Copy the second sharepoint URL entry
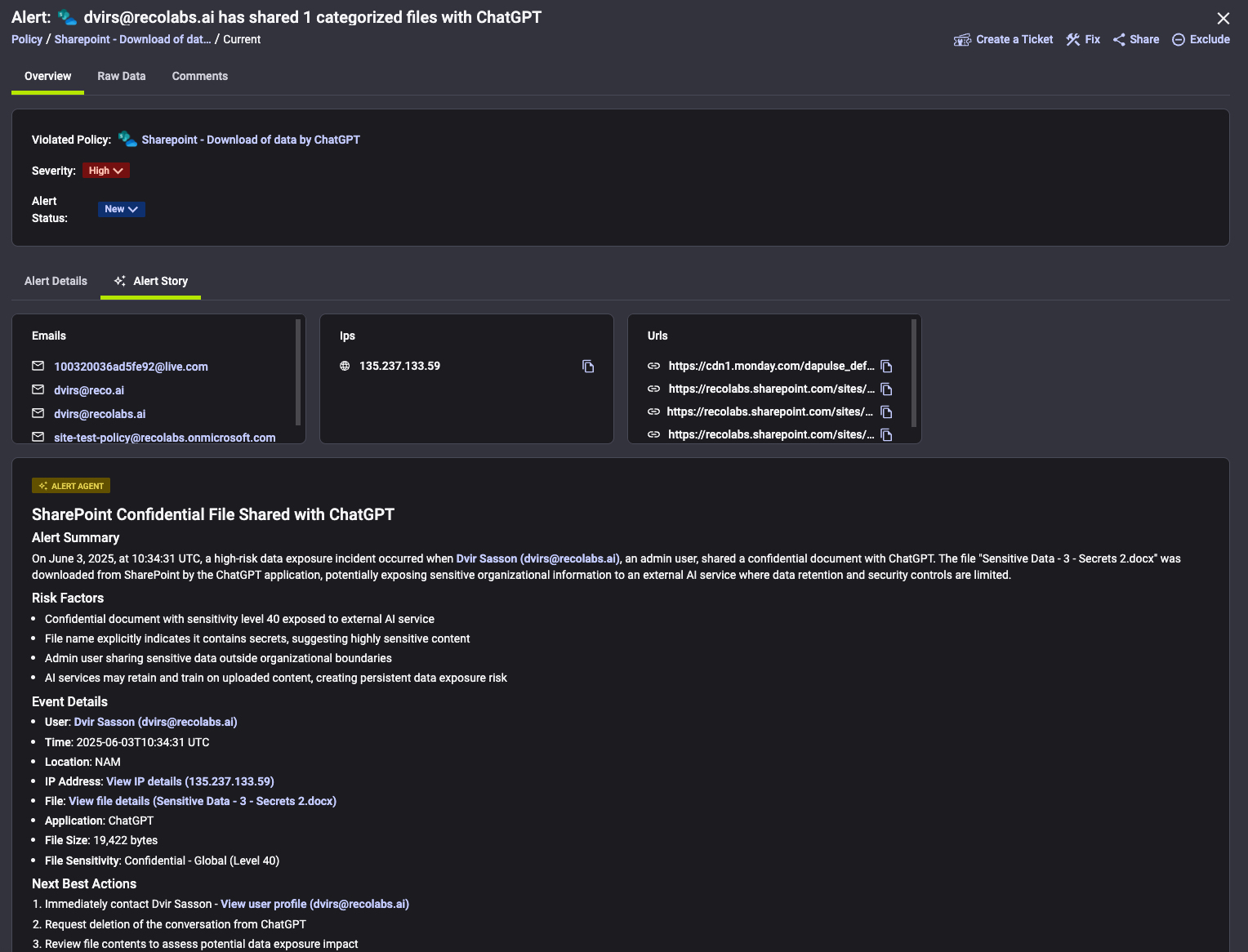The width and height of the screenshot is (1248, 952). coord(886,412)
